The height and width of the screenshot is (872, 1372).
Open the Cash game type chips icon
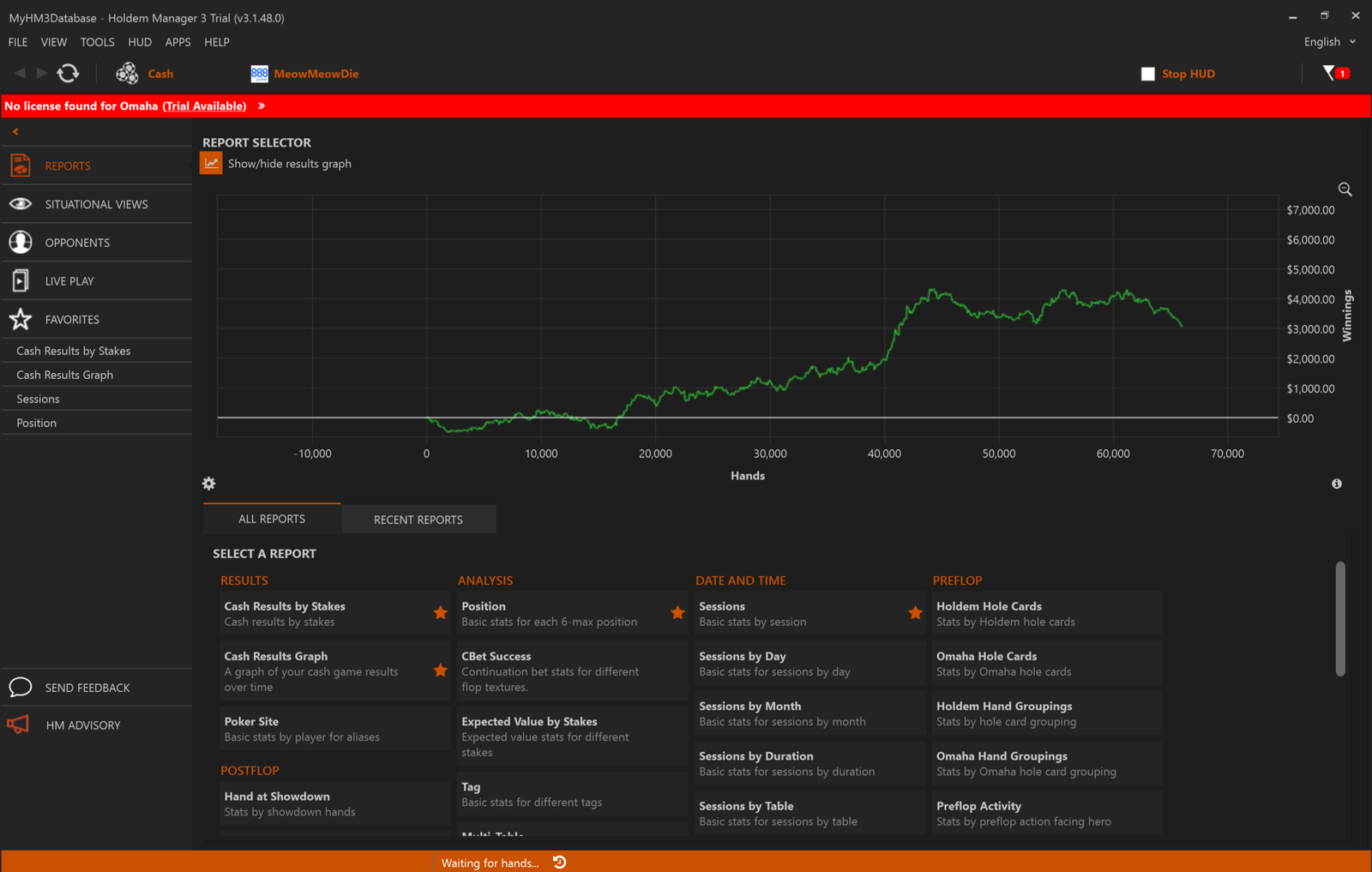(x=127, y=74)
